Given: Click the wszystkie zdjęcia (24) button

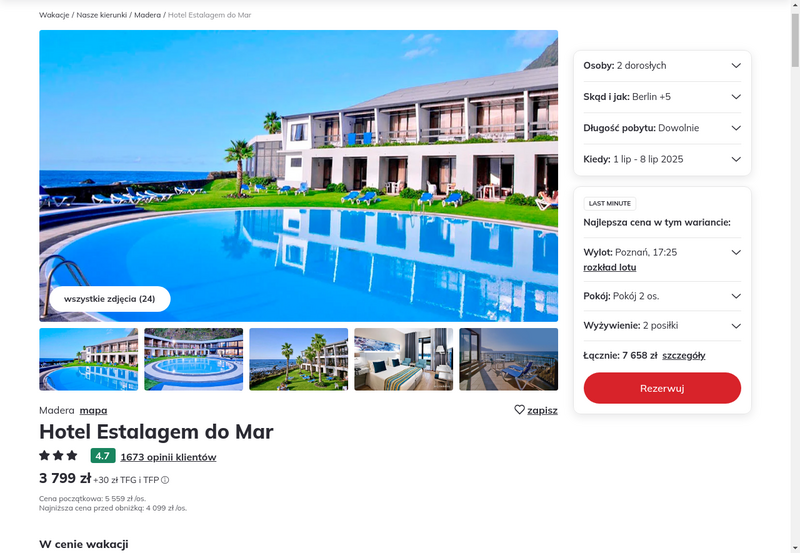Looking at the screenshot, I should pyautogui.click(x=110, y=299).
